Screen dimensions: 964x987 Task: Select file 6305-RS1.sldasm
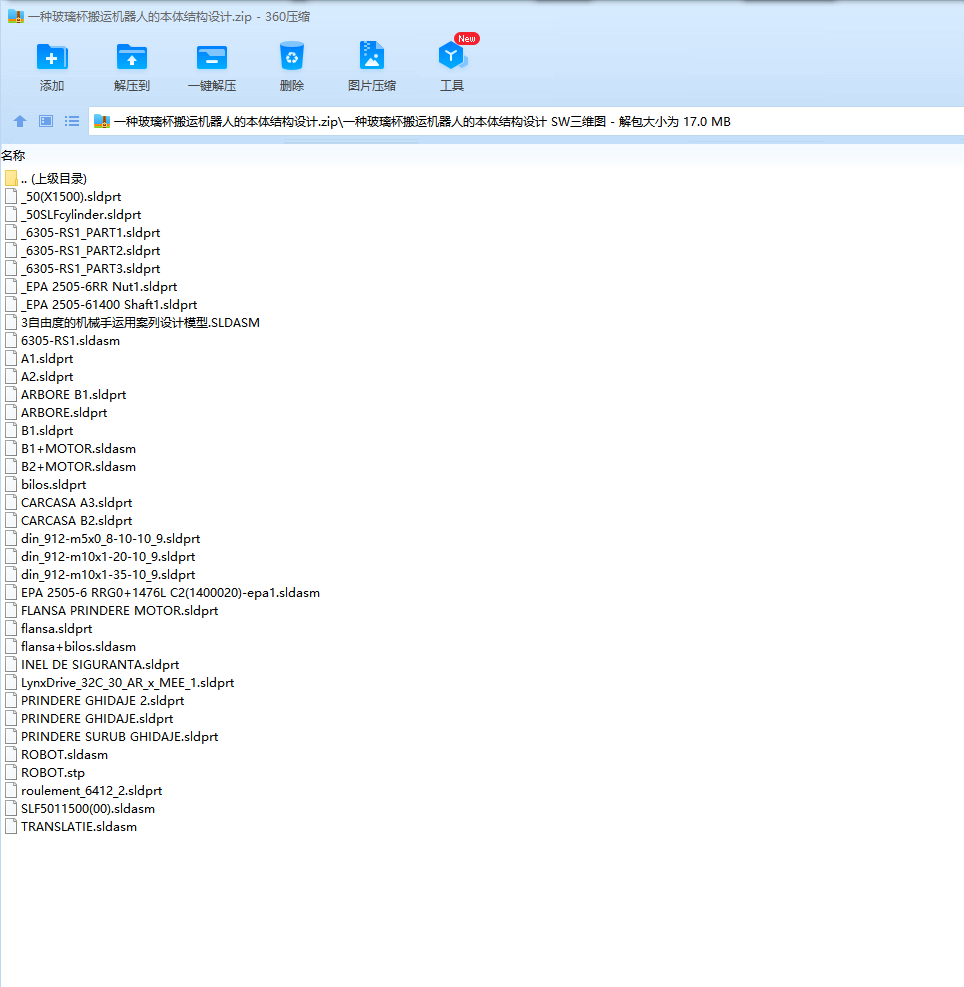pos(70,341)
